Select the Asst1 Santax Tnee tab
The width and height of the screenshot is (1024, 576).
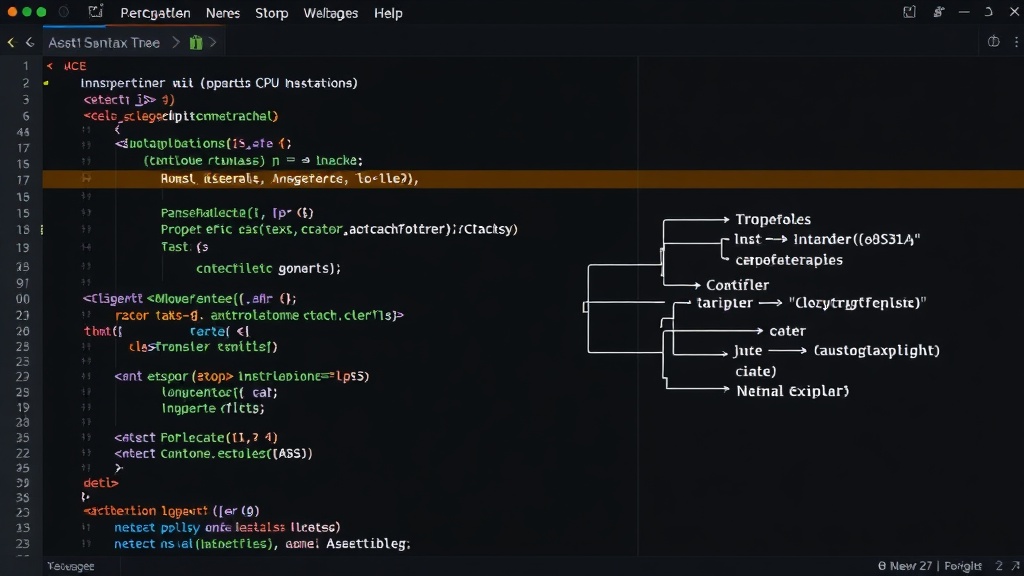tap(104, 42)
